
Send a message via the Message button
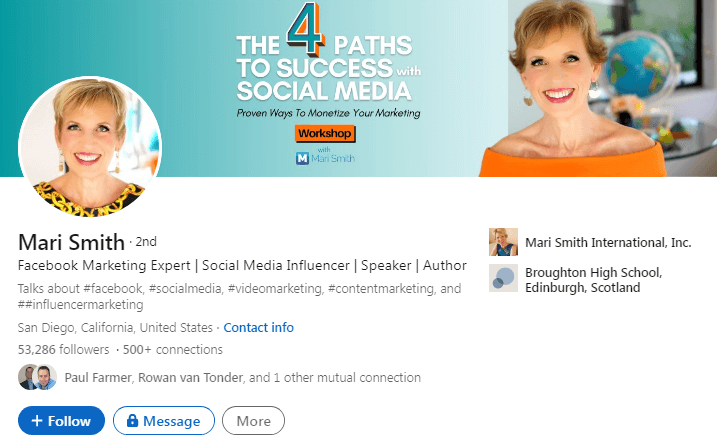click(x=164, y=420)
